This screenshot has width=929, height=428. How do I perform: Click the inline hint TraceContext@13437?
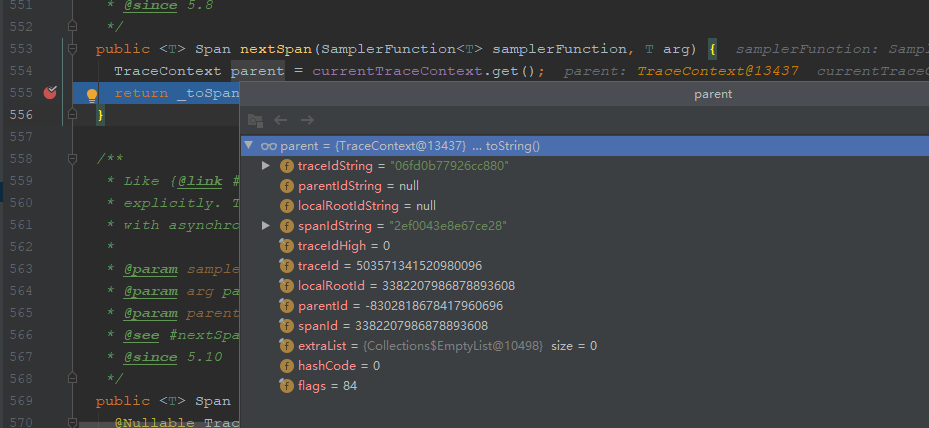coord(717,71)
